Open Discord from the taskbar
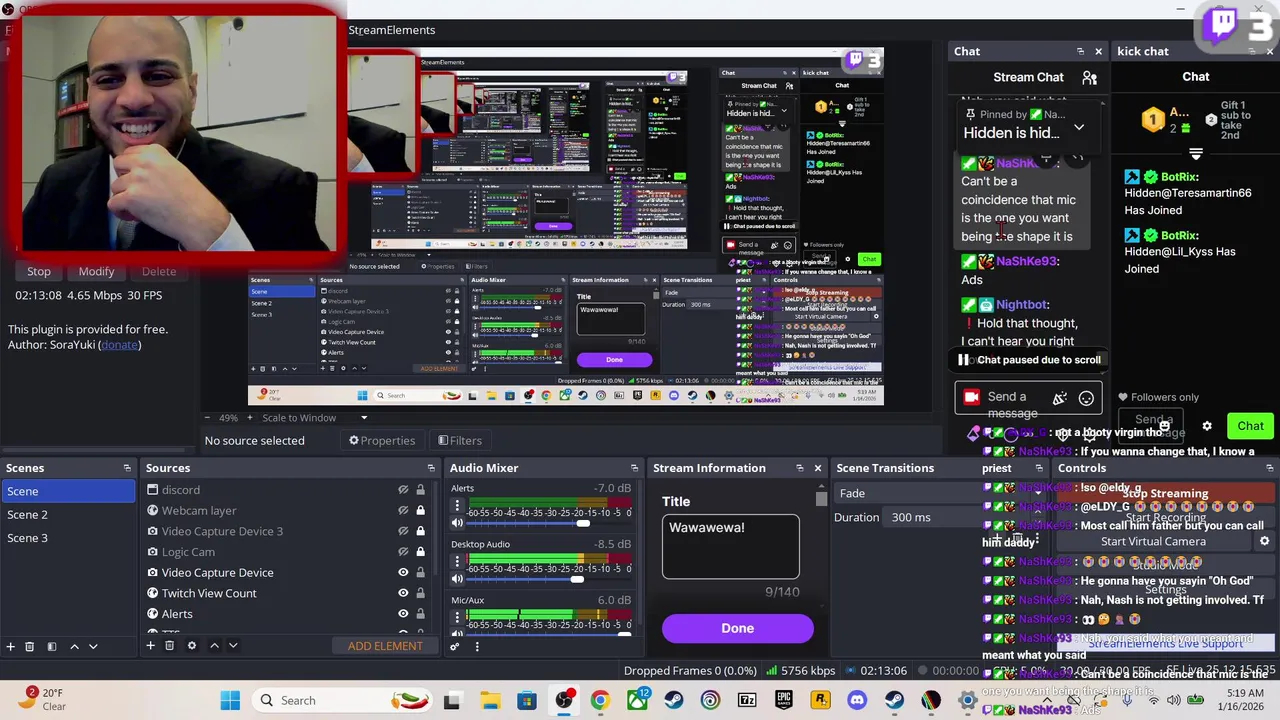Screen dimensions: 1280x720 857,700
